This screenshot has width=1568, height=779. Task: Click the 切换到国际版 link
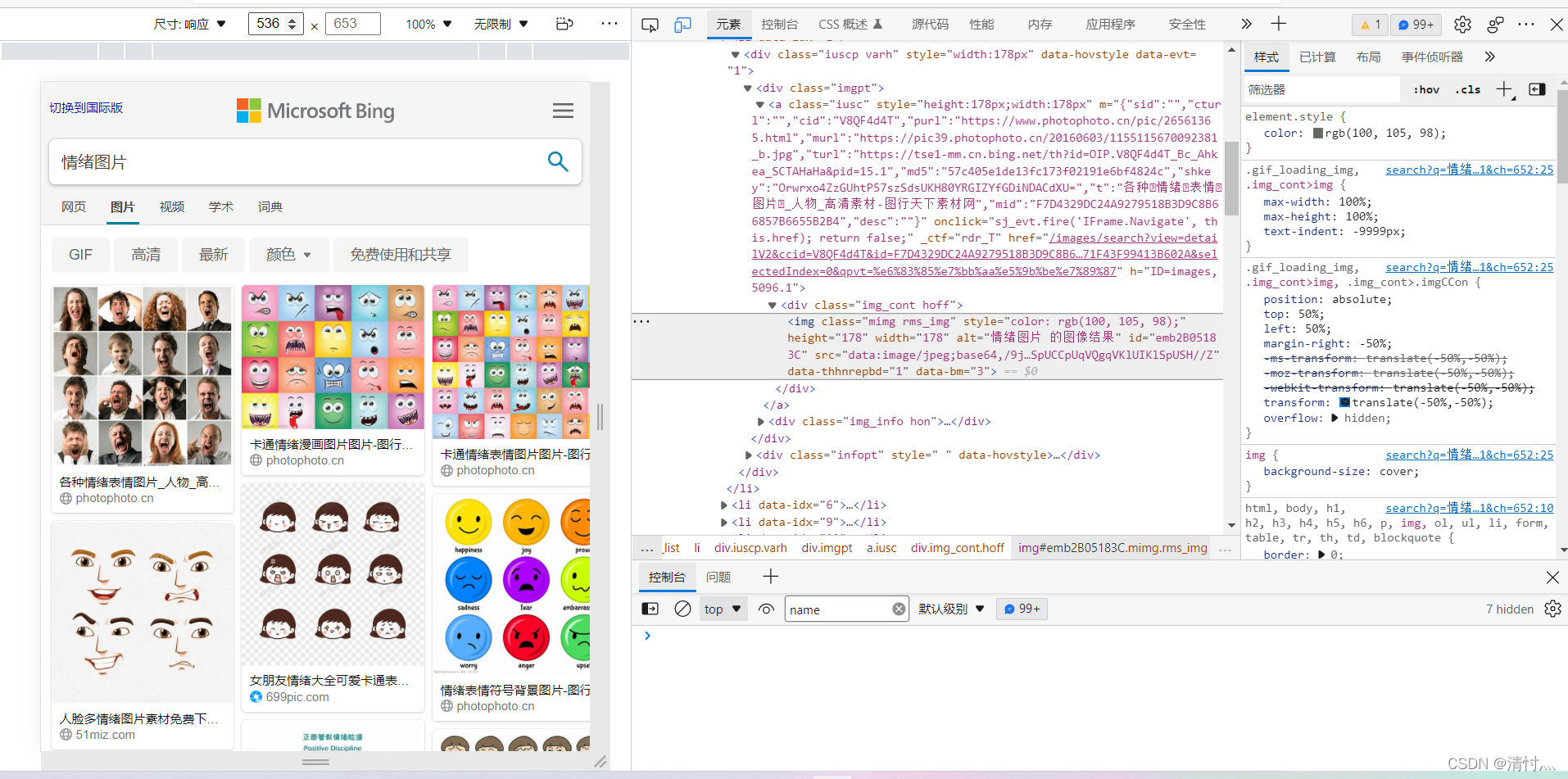86,107
